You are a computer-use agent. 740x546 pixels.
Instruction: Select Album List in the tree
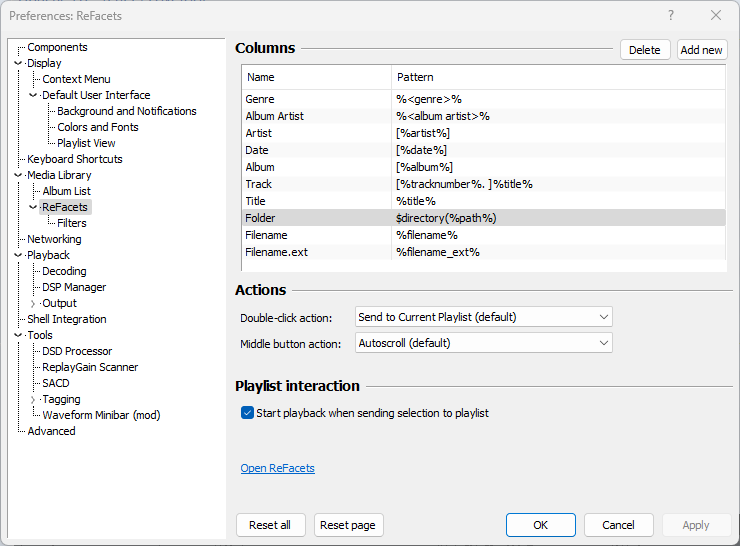tap(66, 191)
